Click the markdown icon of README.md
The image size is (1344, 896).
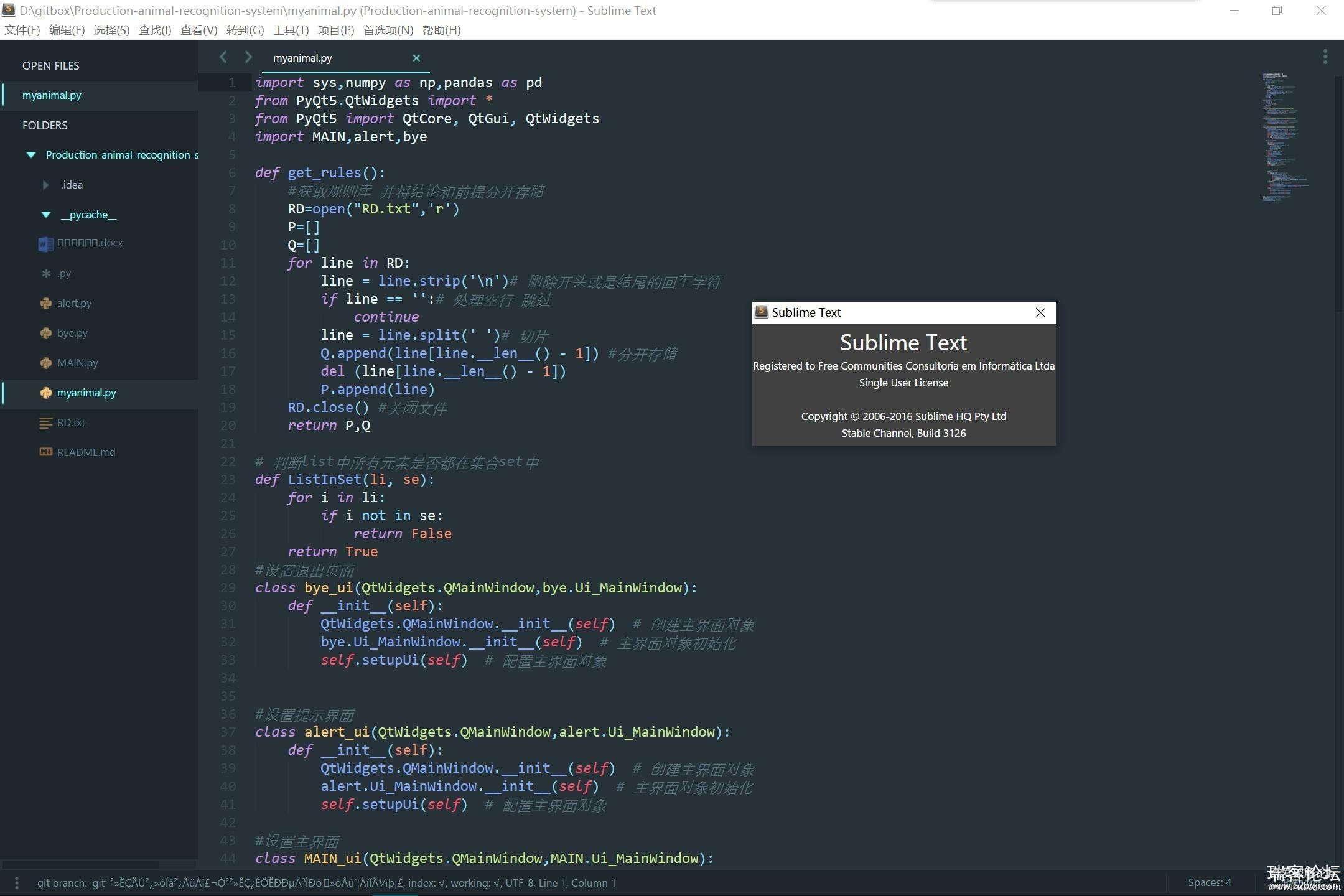(x=46, y=452)
